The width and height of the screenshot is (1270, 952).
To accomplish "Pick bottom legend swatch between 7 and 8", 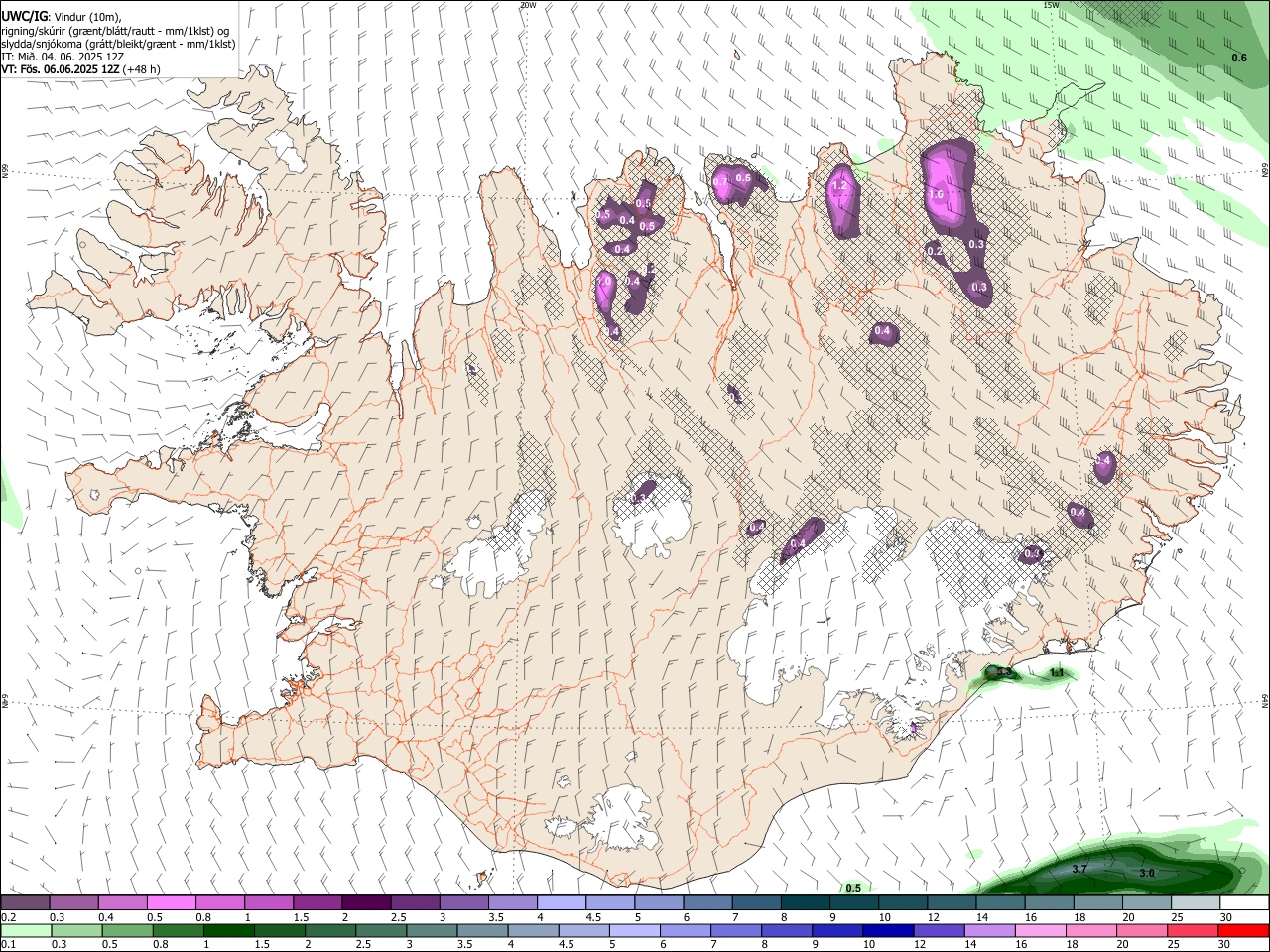I will click(735, 930).
